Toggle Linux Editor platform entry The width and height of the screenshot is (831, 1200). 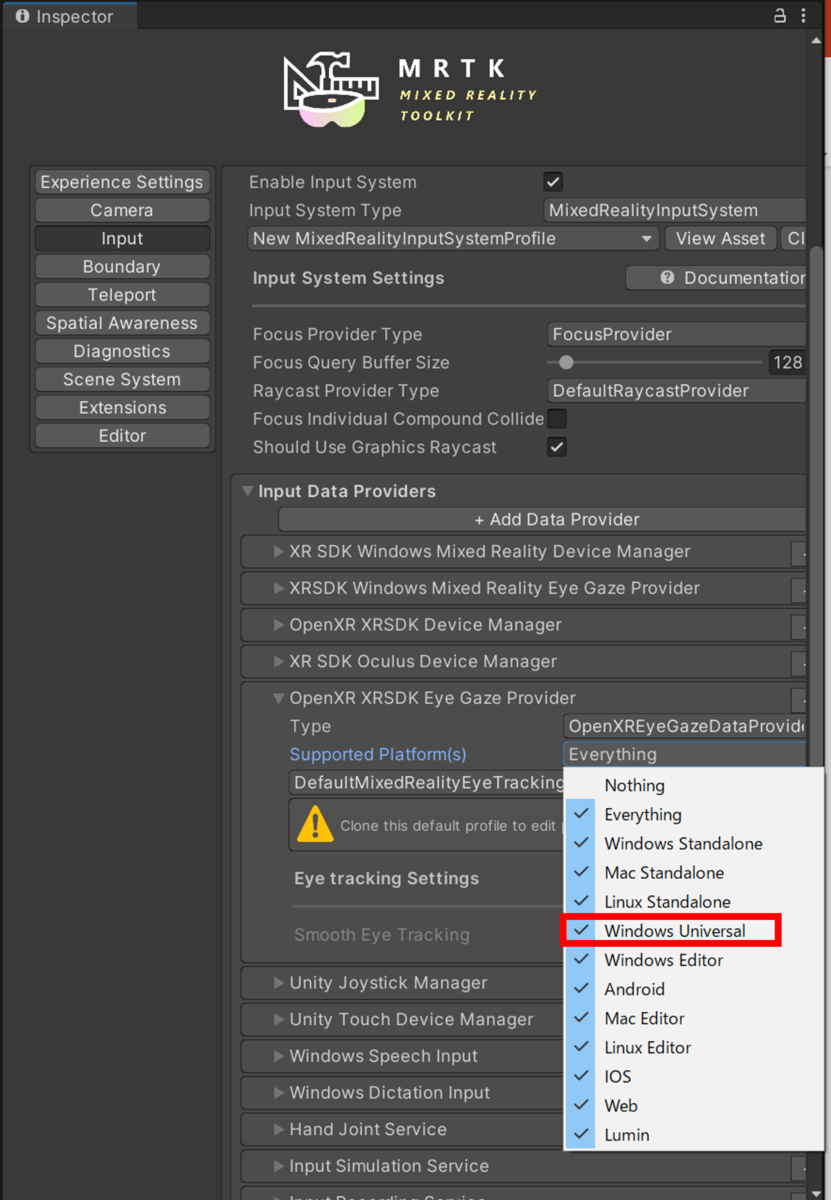click(693, 1047)
